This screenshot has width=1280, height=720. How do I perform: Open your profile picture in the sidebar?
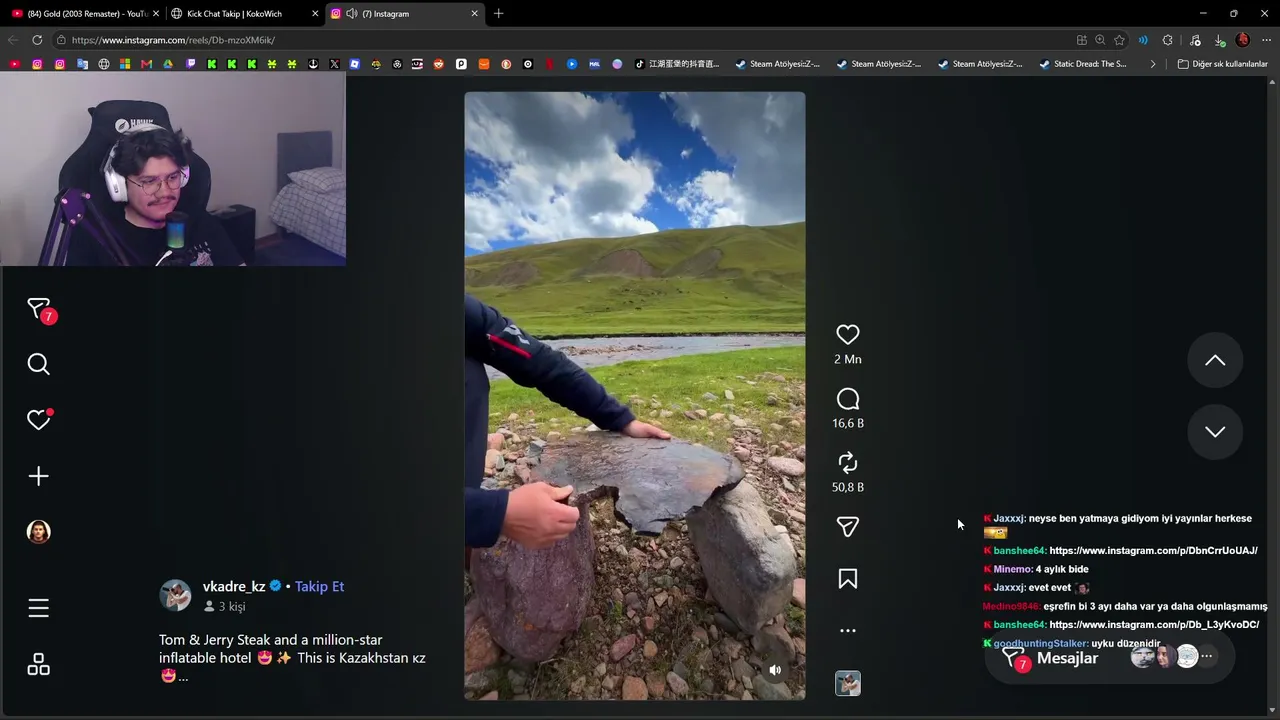point(38,532)
